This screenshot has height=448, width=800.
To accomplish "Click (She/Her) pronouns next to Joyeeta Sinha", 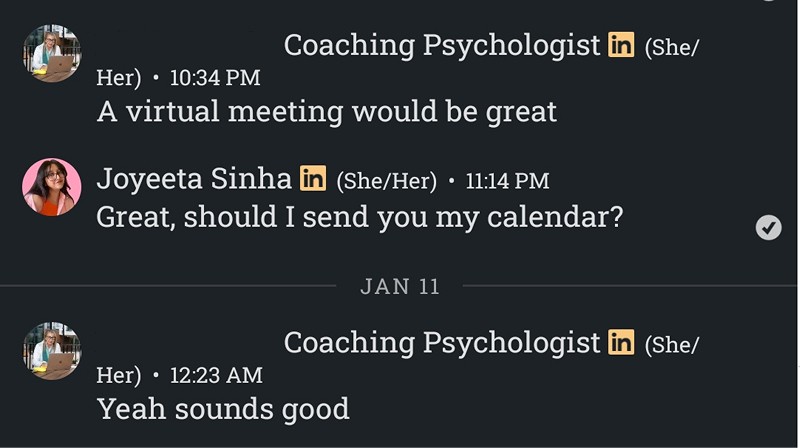I will (x=387, y=181).
